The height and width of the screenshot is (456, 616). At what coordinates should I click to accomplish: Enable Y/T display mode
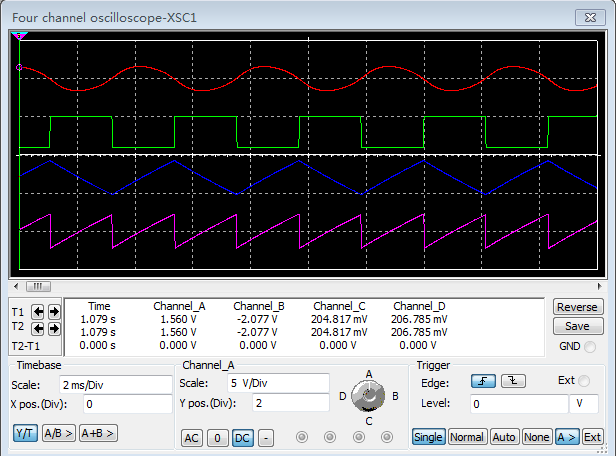26,433
